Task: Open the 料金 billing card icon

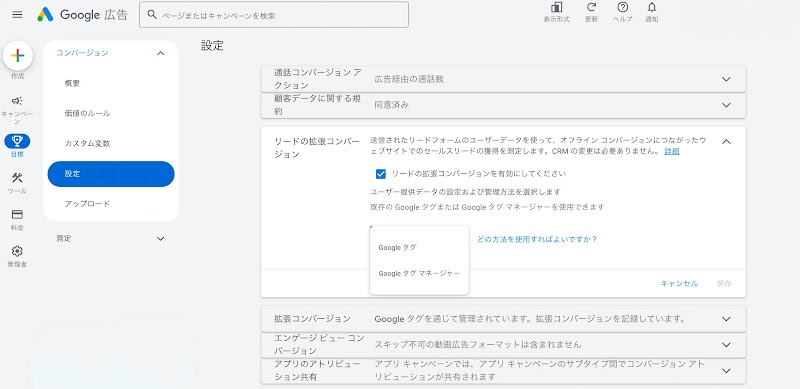Action: pyautogui.click(x=17, y=214)
